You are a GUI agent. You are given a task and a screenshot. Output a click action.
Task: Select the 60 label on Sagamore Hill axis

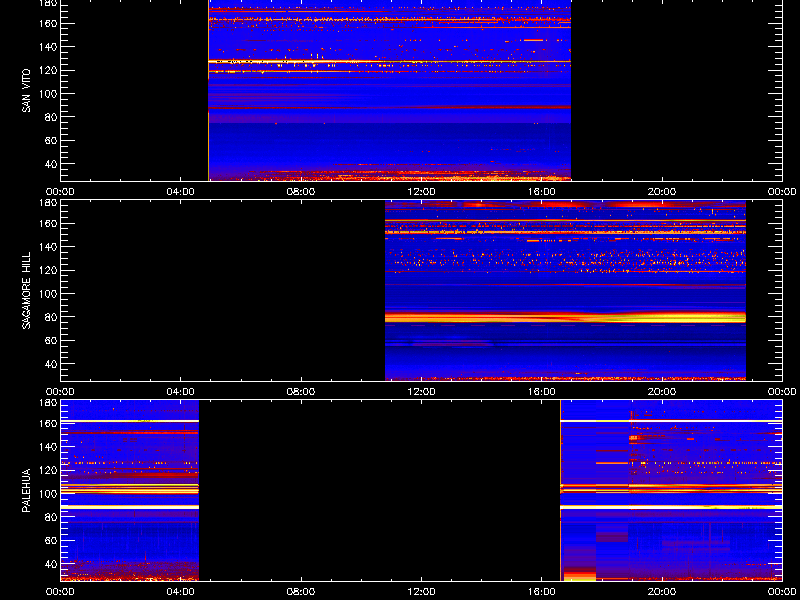(x=51, y=340)
